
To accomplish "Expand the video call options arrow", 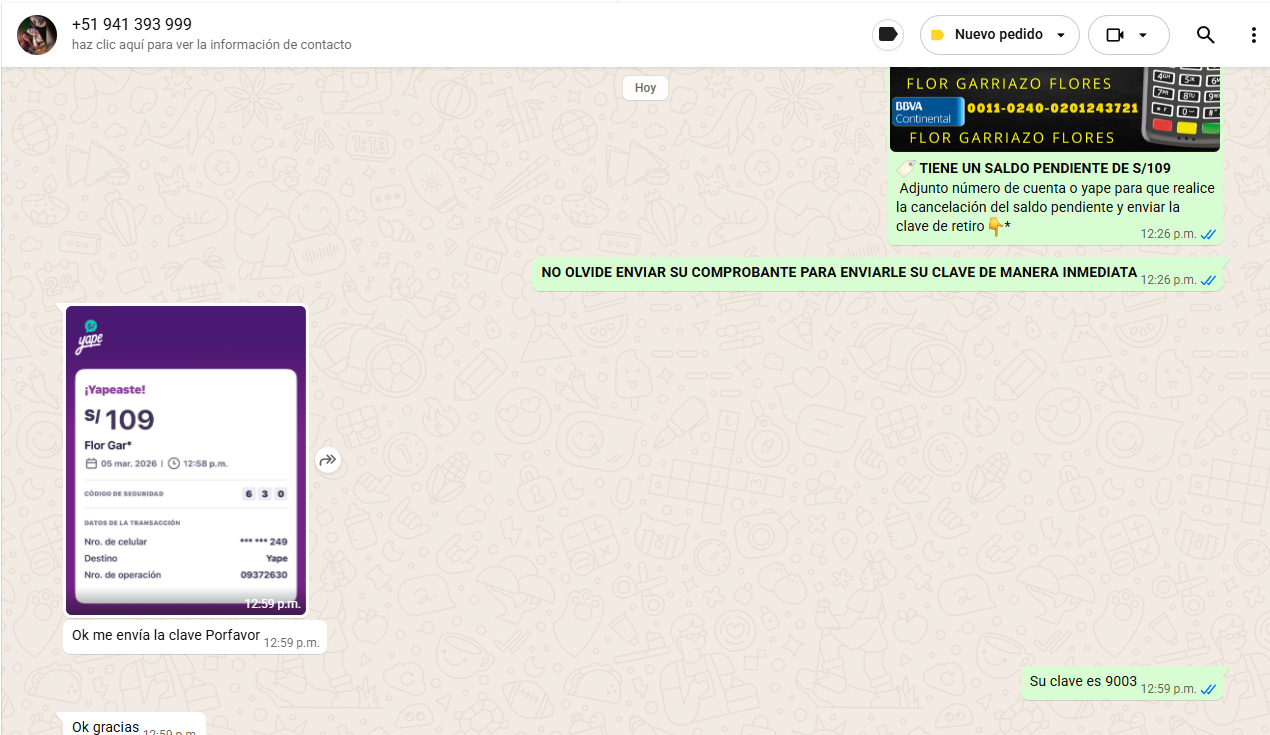I will coord(1143,35).
